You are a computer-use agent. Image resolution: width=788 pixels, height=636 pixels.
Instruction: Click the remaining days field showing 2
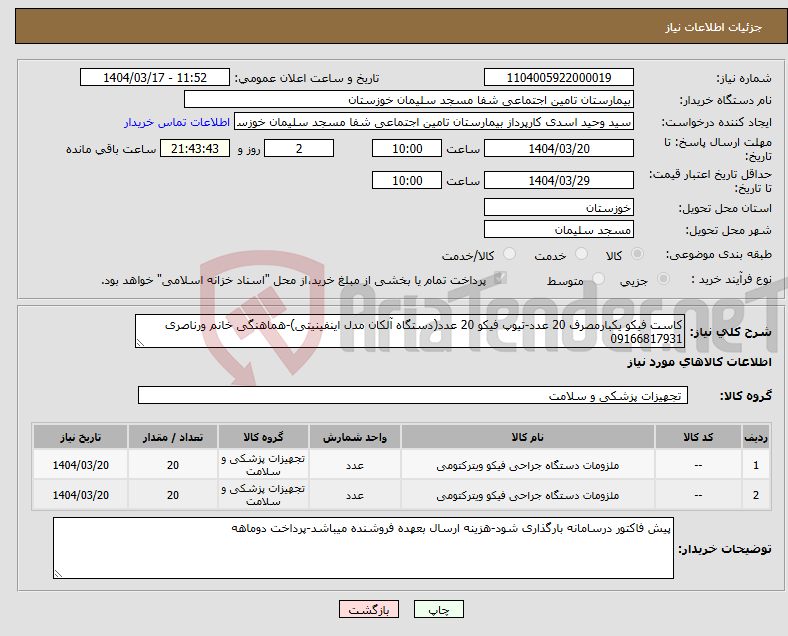pyautogui.click(x=299, y=149)
